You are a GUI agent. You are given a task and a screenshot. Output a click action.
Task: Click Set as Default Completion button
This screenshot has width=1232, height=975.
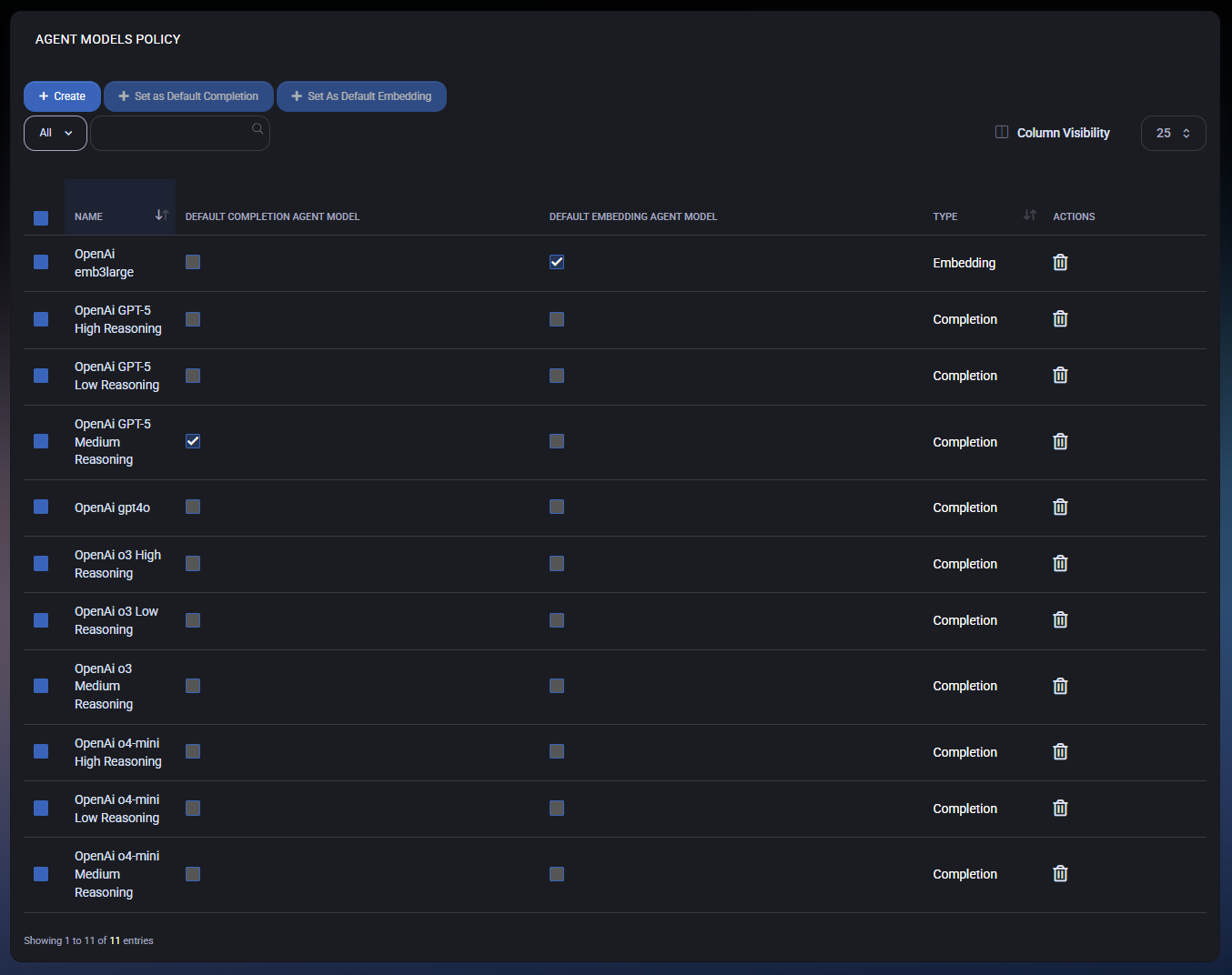pos(188,96)
